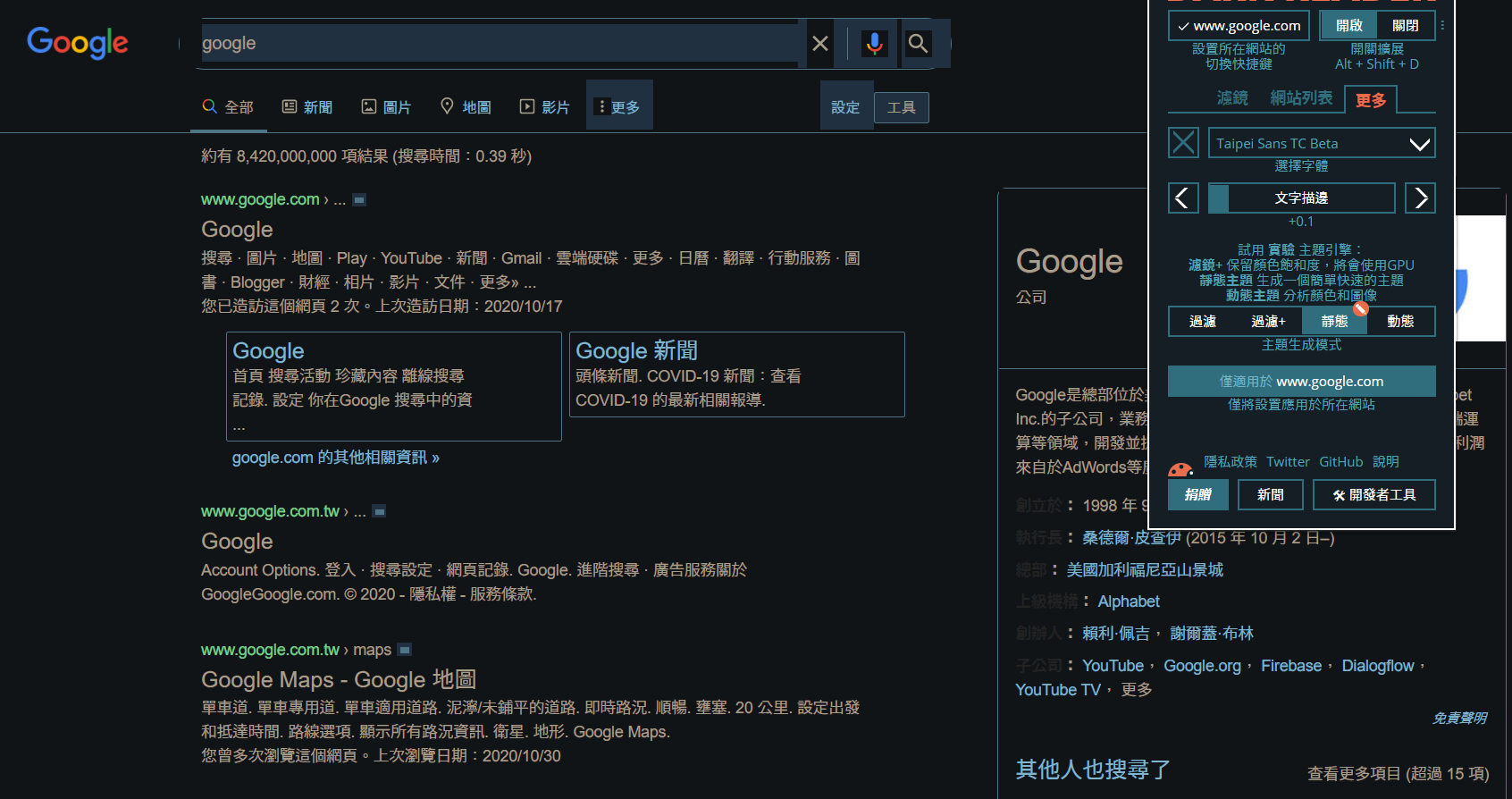
Task: Open the Dialogflow subsidiary link
Action: click(x=1378, y=666)
